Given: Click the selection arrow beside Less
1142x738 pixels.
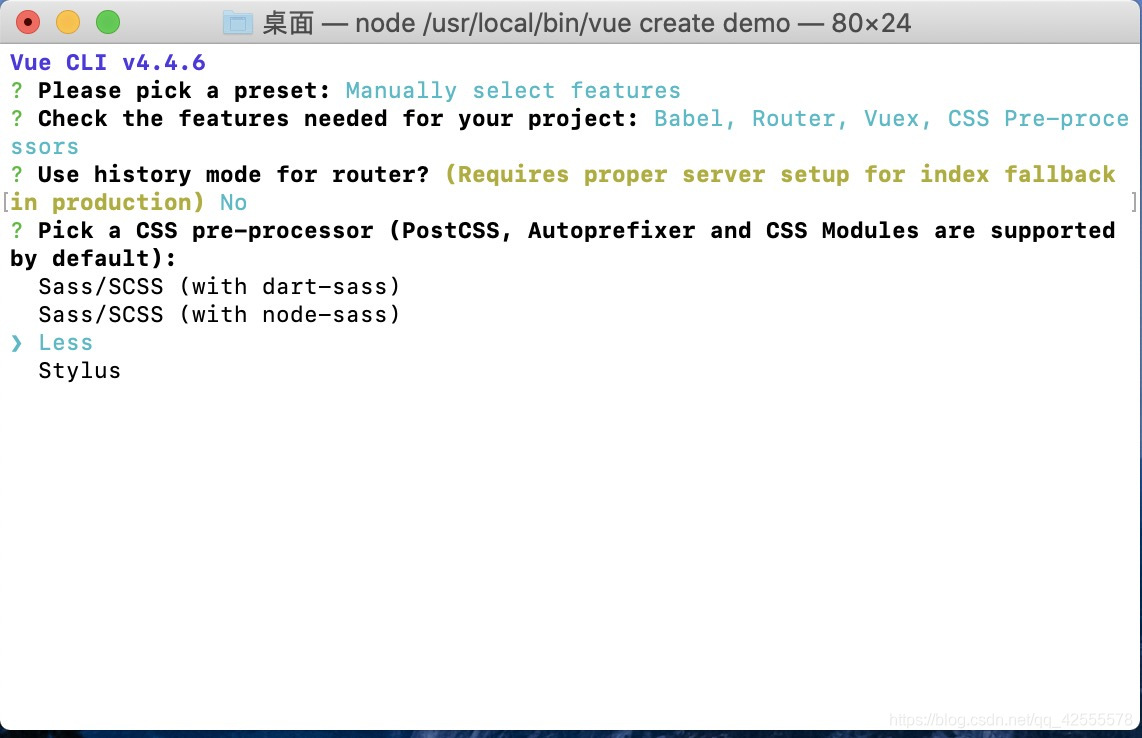Looking at the screenshot, I should (17, 343).
